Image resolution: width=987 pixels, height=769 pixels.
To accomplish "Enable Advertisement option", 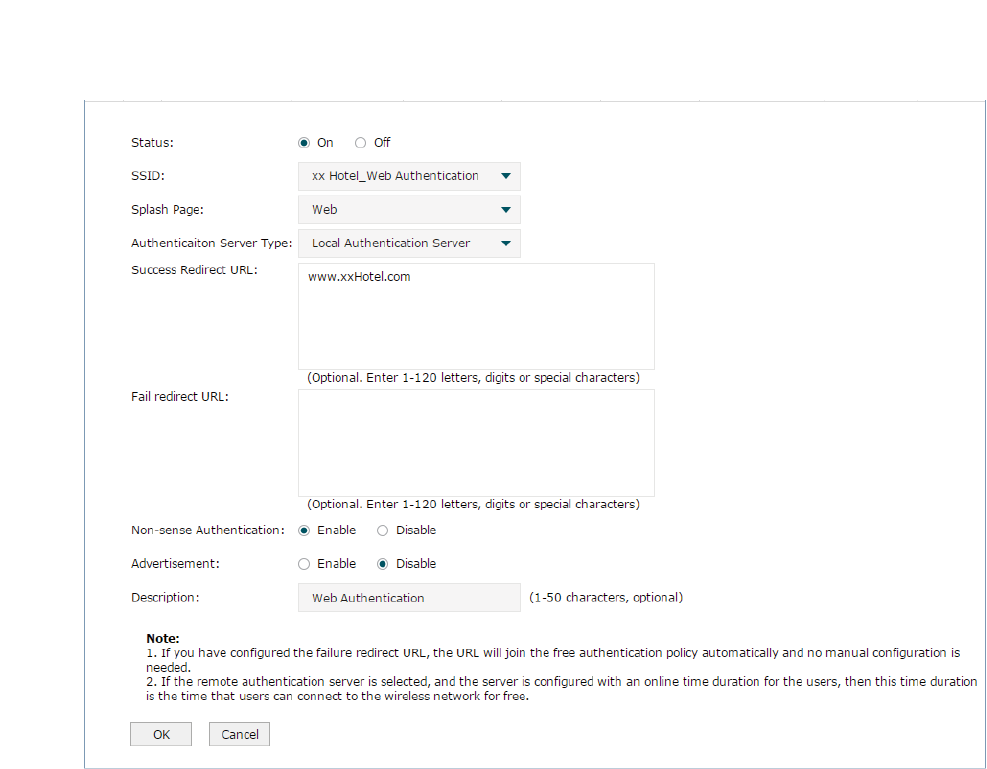I will (x=304, y=564).
